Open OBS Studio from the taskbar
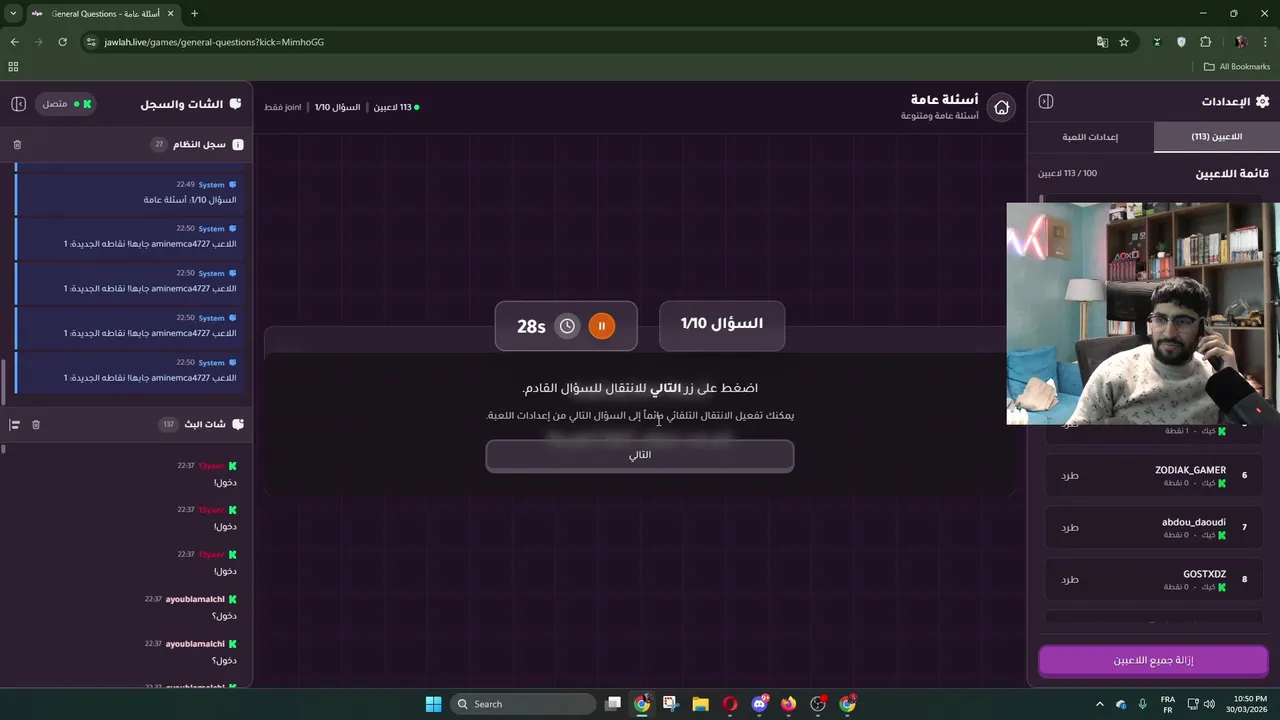 818,704
